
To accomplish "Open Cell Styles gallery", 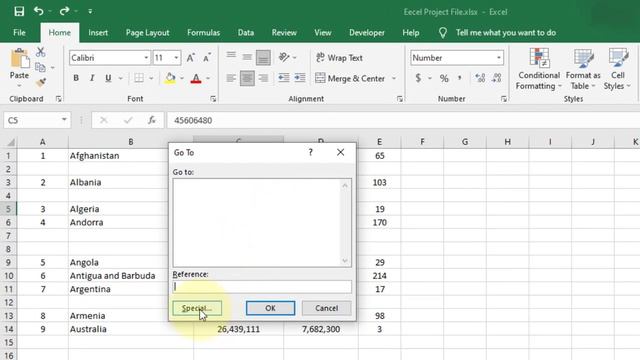I will point(618,69).
